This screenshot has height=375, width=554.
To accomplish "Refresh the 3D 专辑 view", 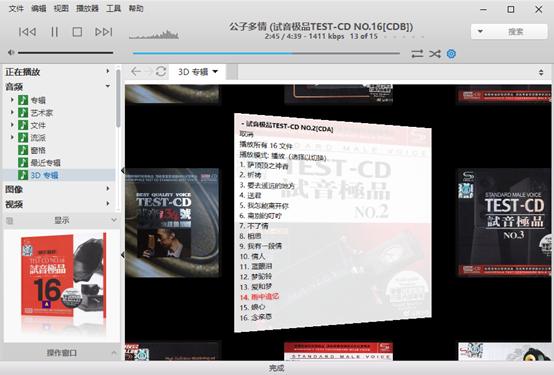I will point(161,72).
